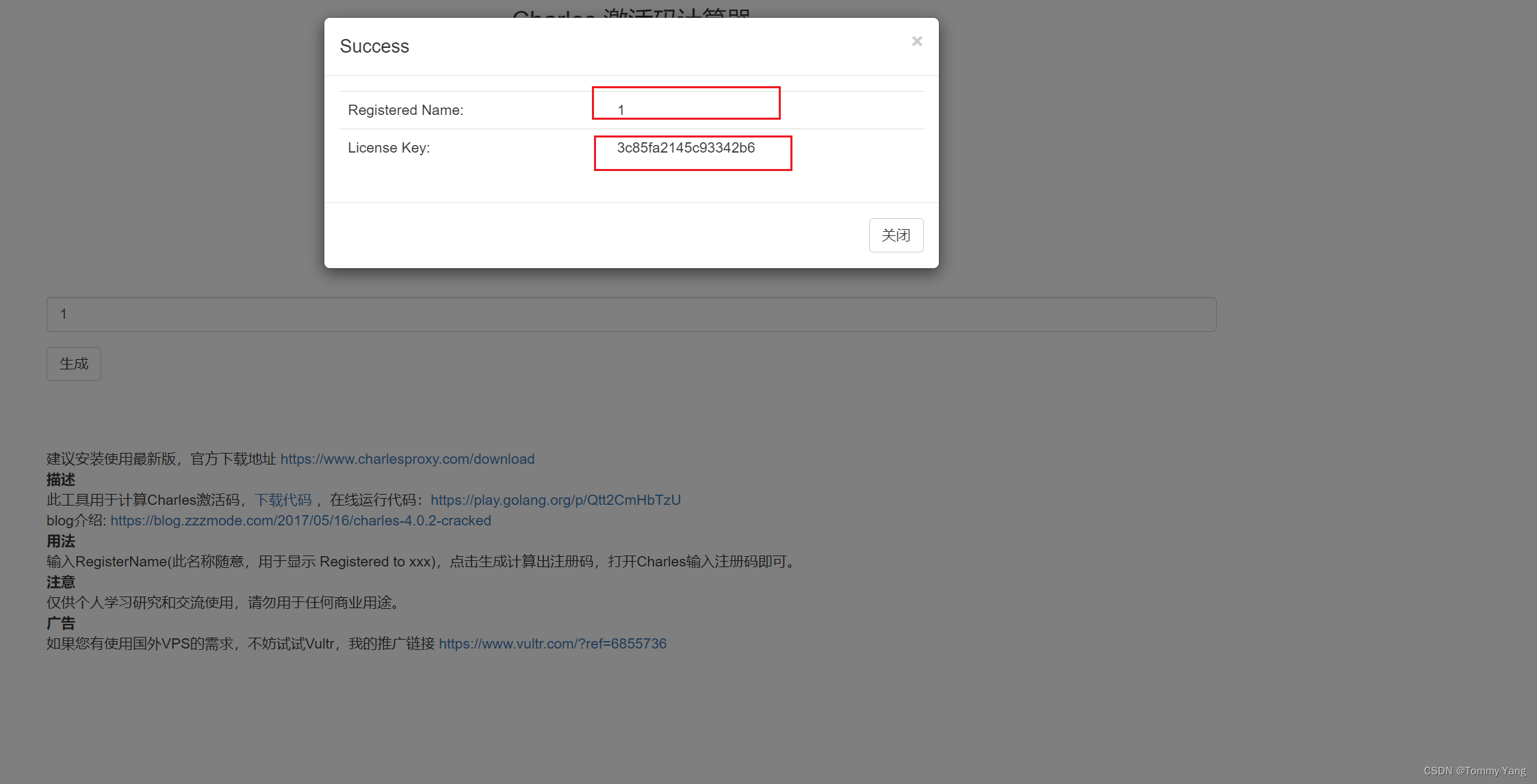The width and height of the screenshot is (1537, 784).
Task: Open the play.golang.org code link
Action: point(556,500)
